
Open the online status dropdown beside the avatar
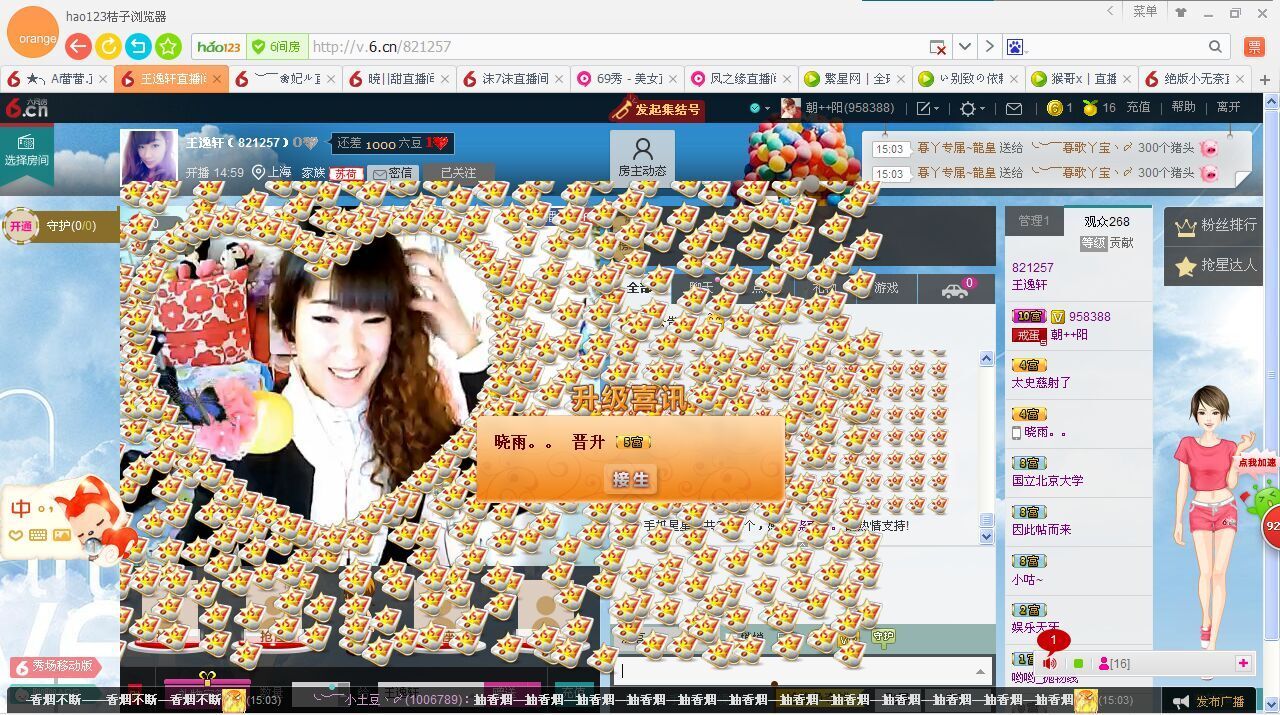coord(760,108)
